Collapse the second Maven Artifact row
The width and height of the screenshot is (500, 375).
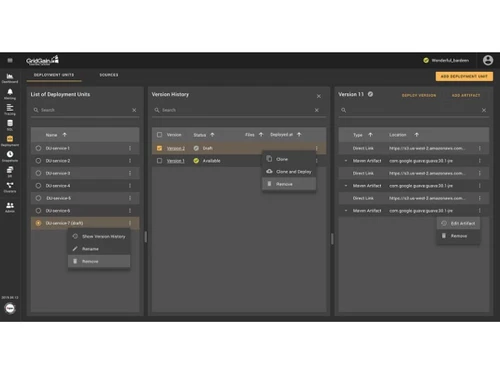click(346, 186)
